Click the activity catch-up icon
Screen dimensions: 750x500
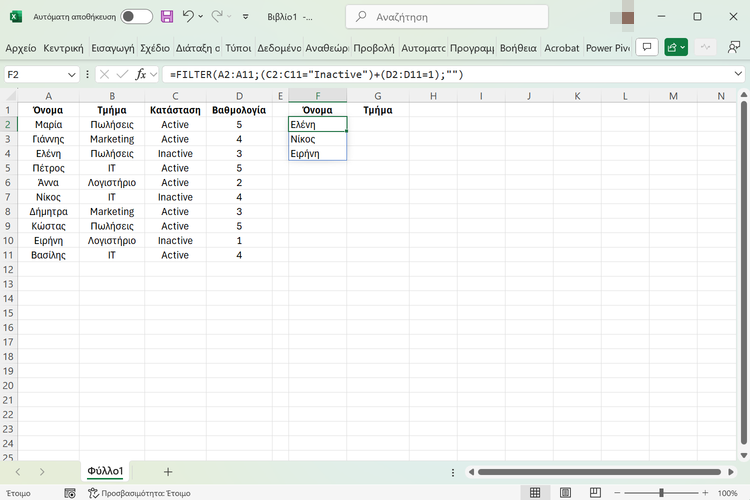[706, 47]
